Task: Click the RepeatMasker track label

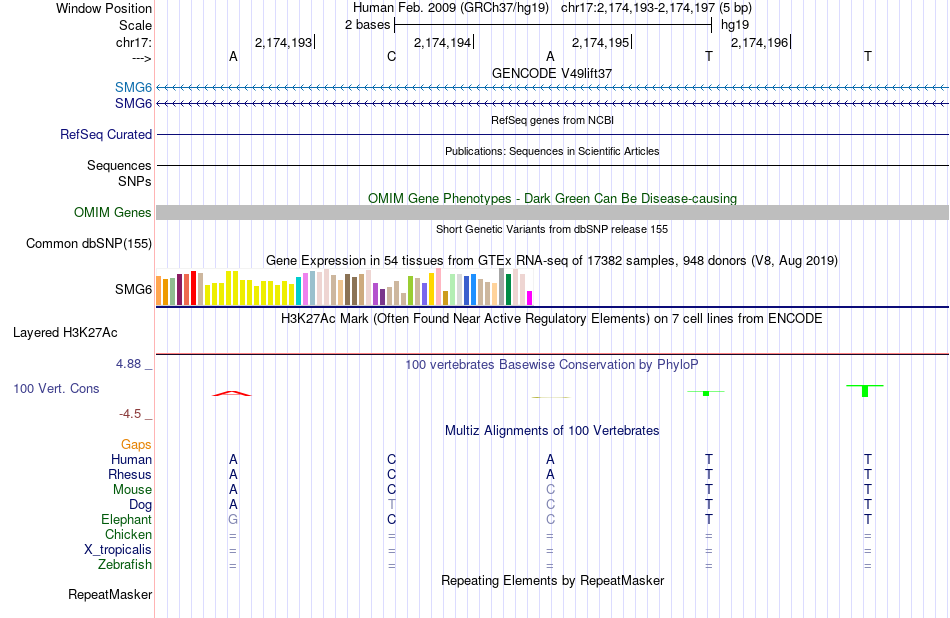Action: tap(110, 594)
